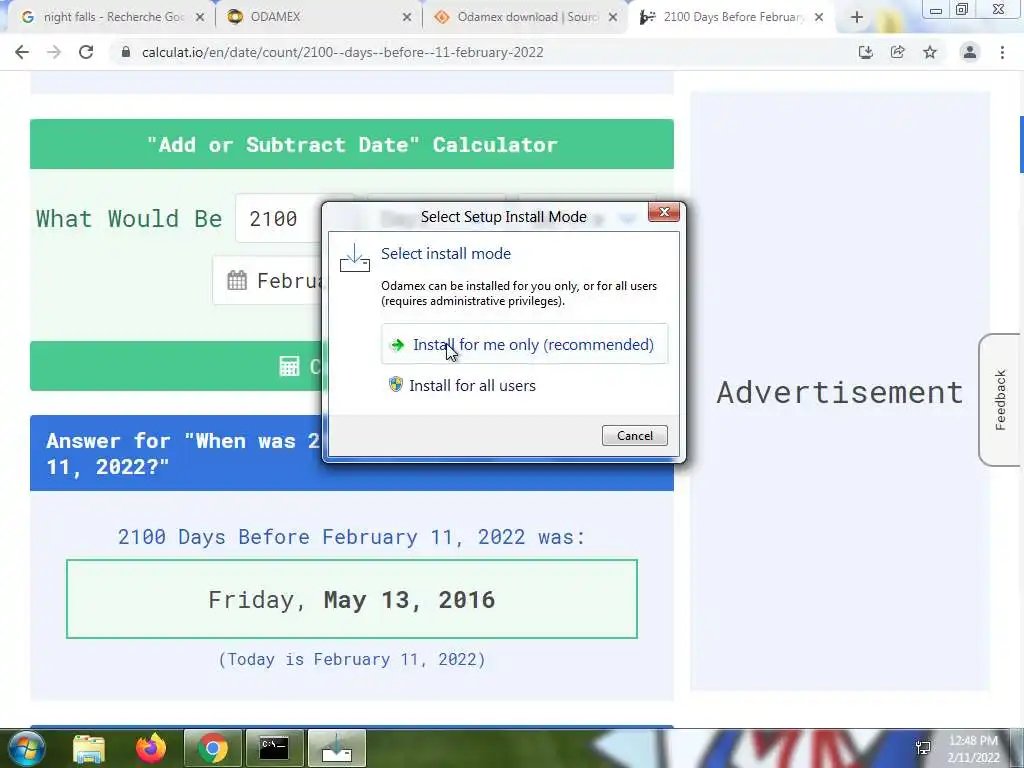The height and width of the screenshot is (768, 1024).
Task: Switch to Odamex download SourceForge tab
Action: 525,17
